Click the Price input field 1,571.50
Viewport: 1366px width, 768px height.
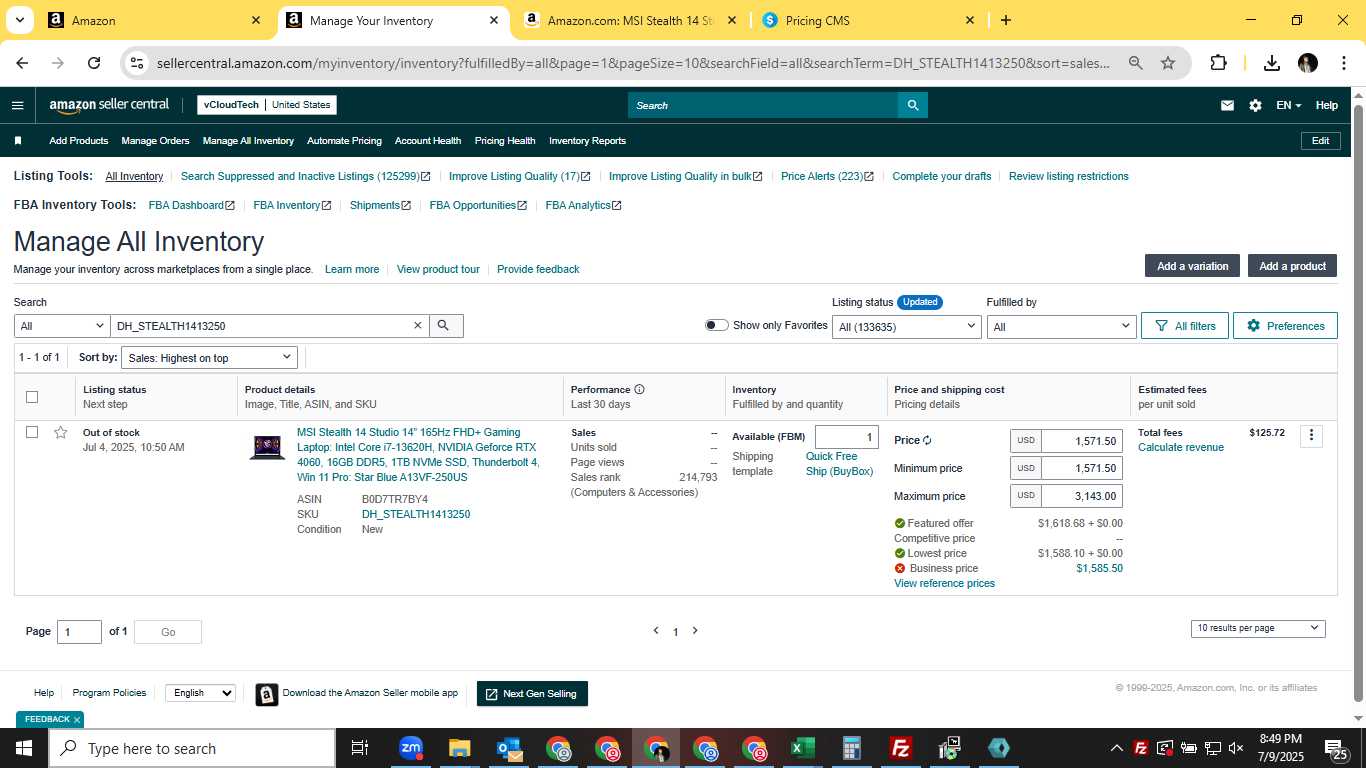[1081, 440]
